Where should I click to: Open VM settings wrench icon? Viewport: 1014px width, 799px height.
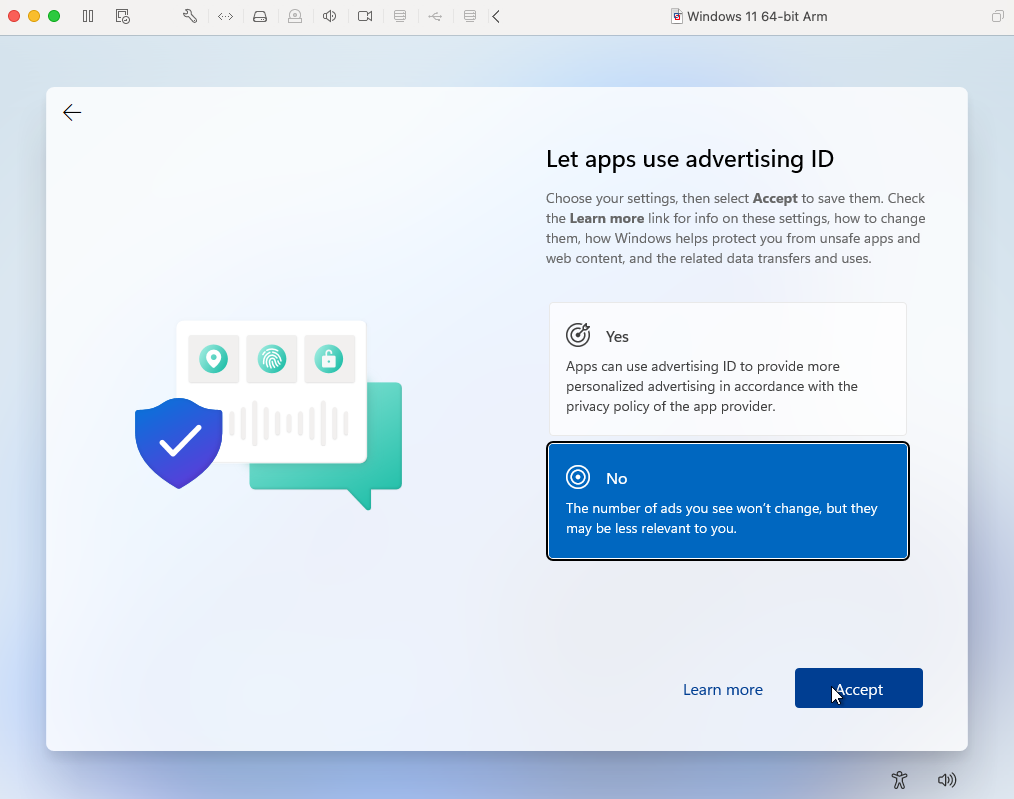(189, 16)
